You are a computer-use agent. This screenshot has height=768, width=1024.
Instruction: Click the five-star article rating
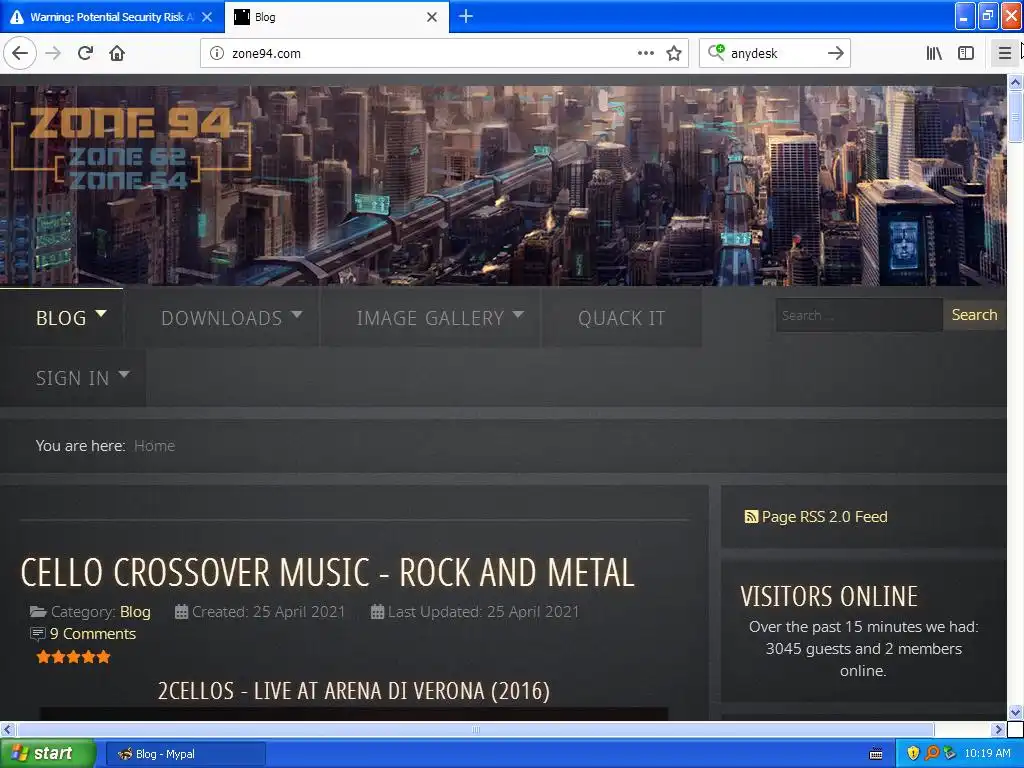pos(74,657)
